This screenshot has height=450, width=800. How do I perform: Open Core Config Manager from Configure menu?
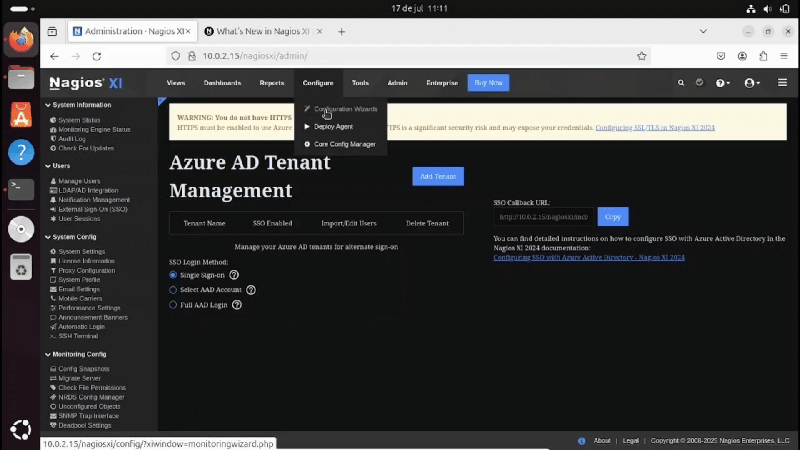pos(344,144)
